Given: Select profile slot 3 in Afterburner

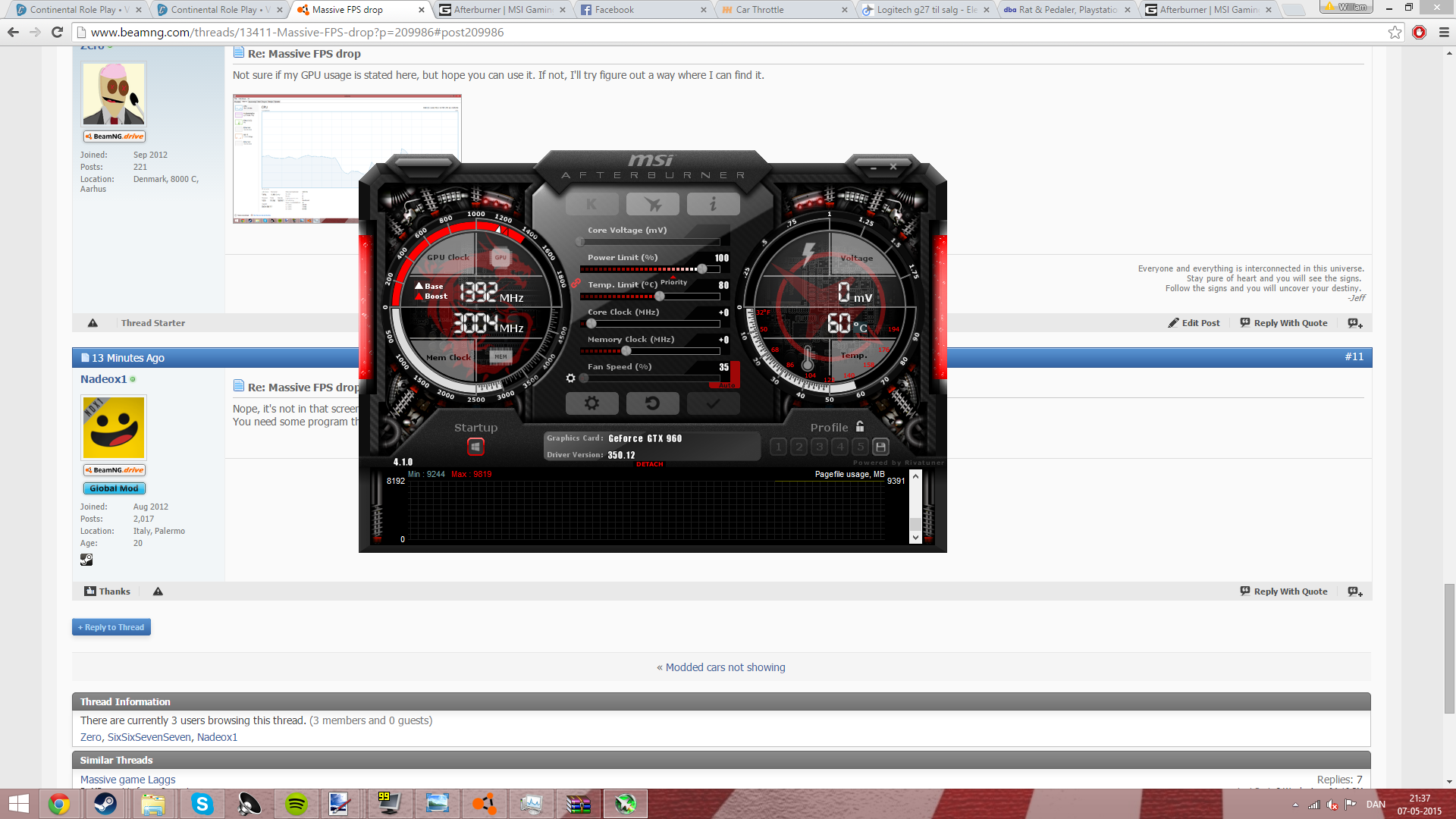Looking at the screenshot, I should coord(819,447).
